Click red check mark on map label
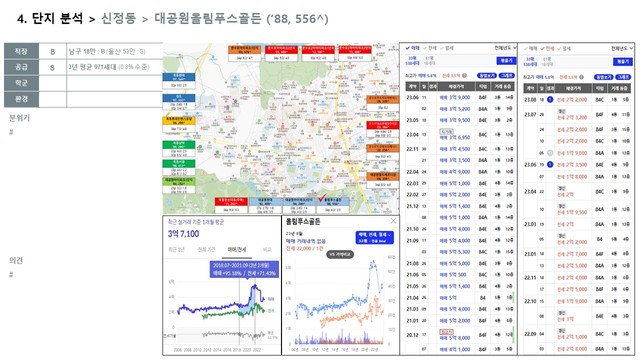The width and height of the screenshot is (640, 360). click(x=322, y=198)
